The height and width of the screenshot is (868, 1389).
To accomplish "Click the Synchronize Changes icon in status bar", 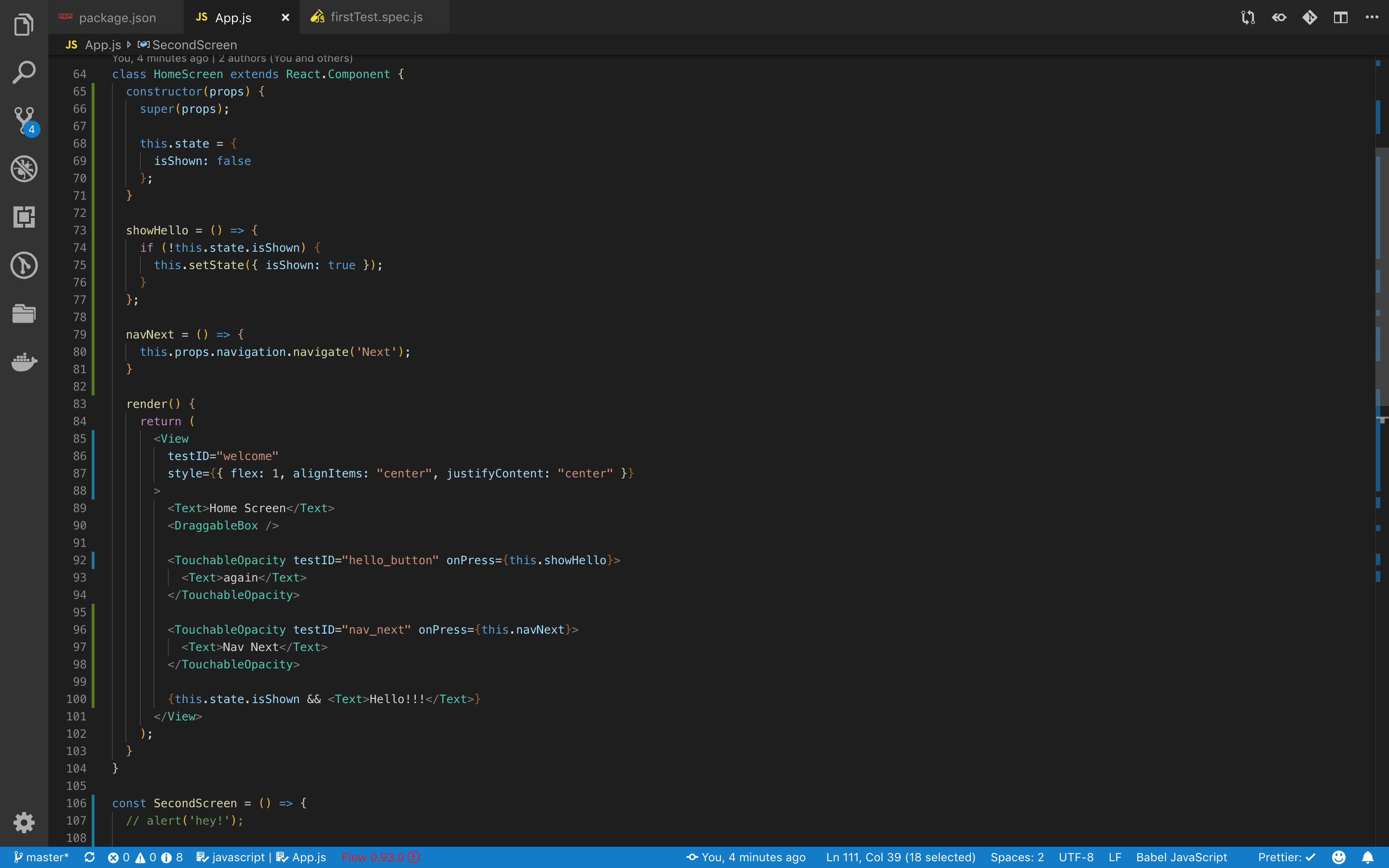I will click(x=90, y=857).
